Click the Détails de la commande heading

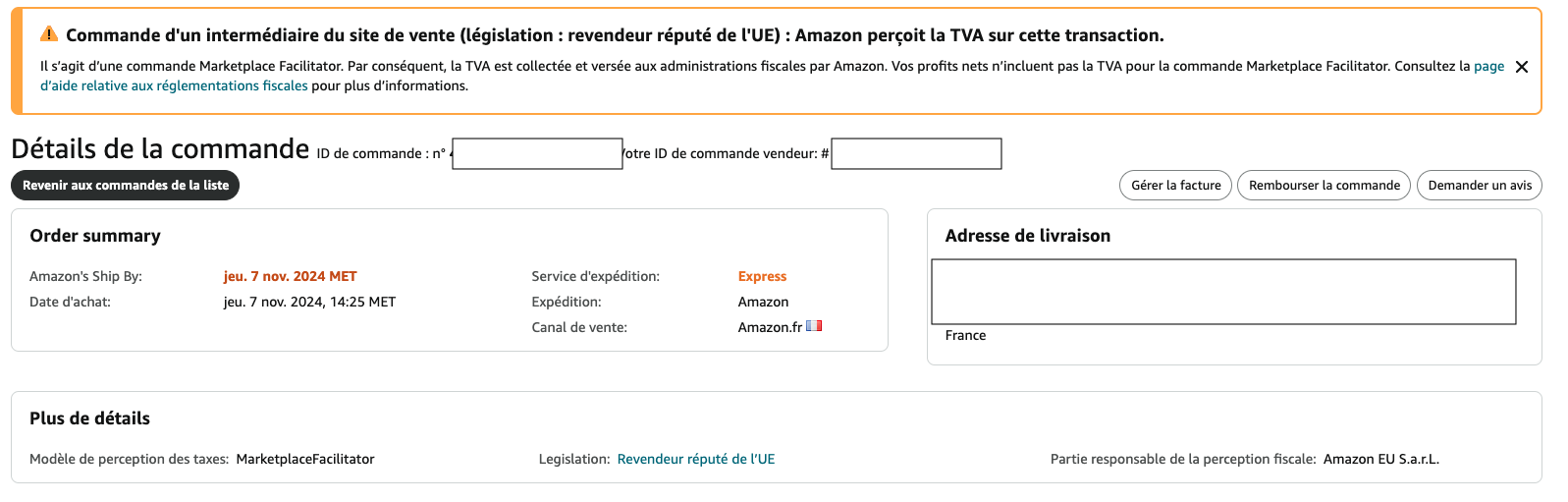tap(160, 148)
